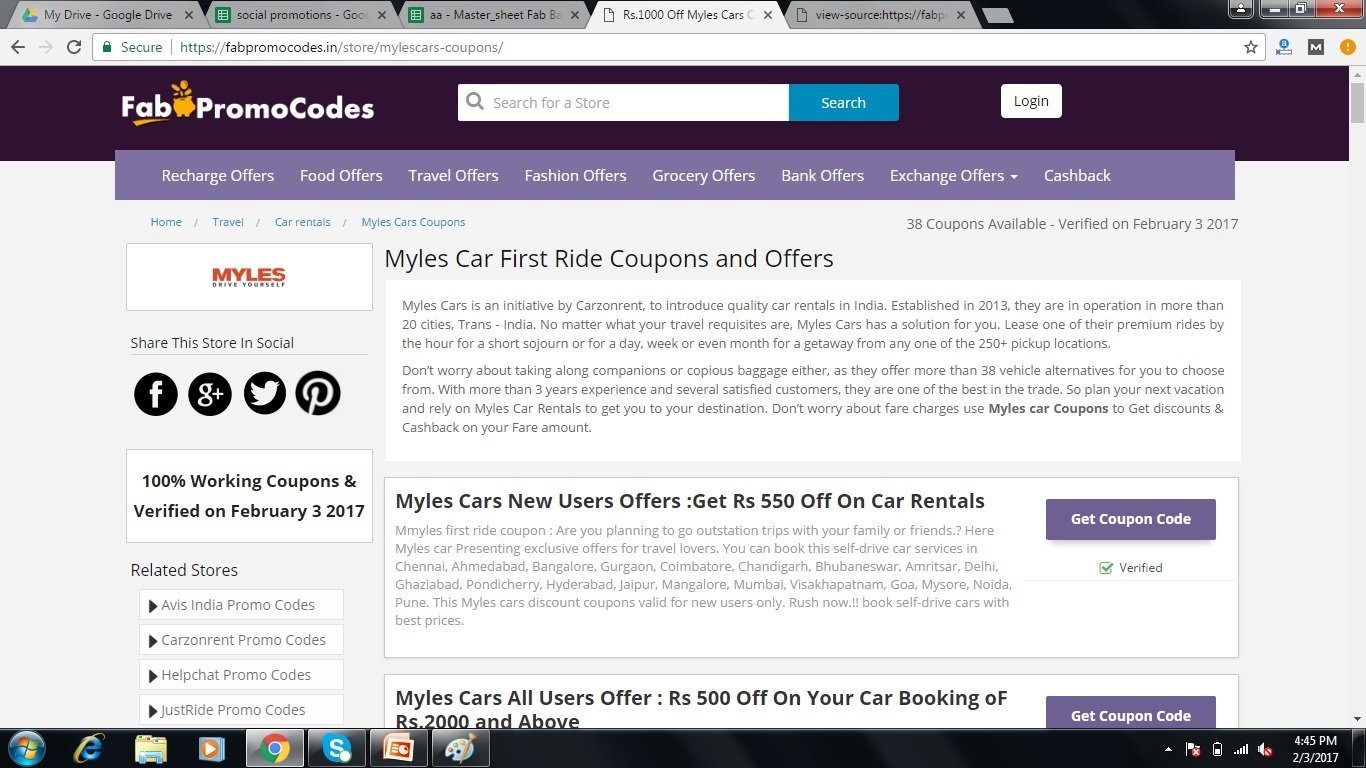Open Car rentals breadcrumb link

302,222
